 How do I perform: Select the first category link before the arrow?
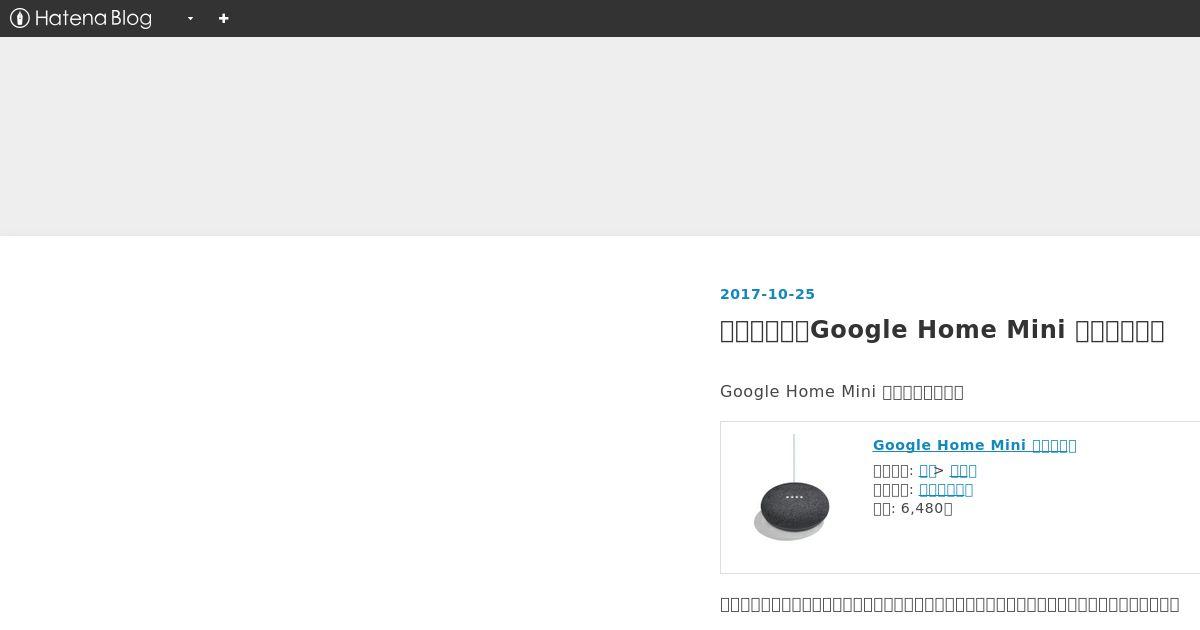coord(927,470)
